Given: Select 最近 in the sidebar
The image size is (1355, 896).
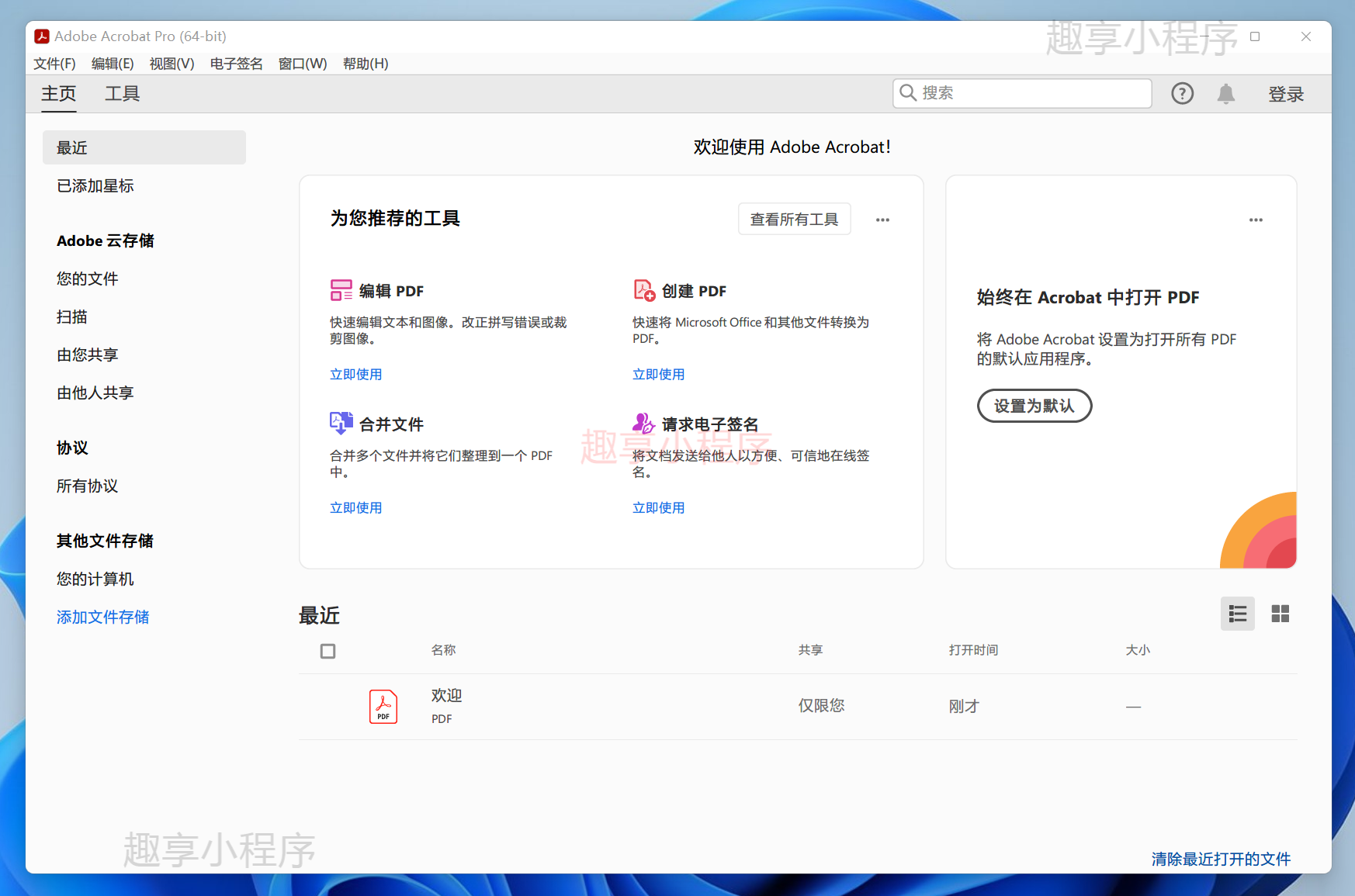Looking at the screenshot, I should [144, 147].
